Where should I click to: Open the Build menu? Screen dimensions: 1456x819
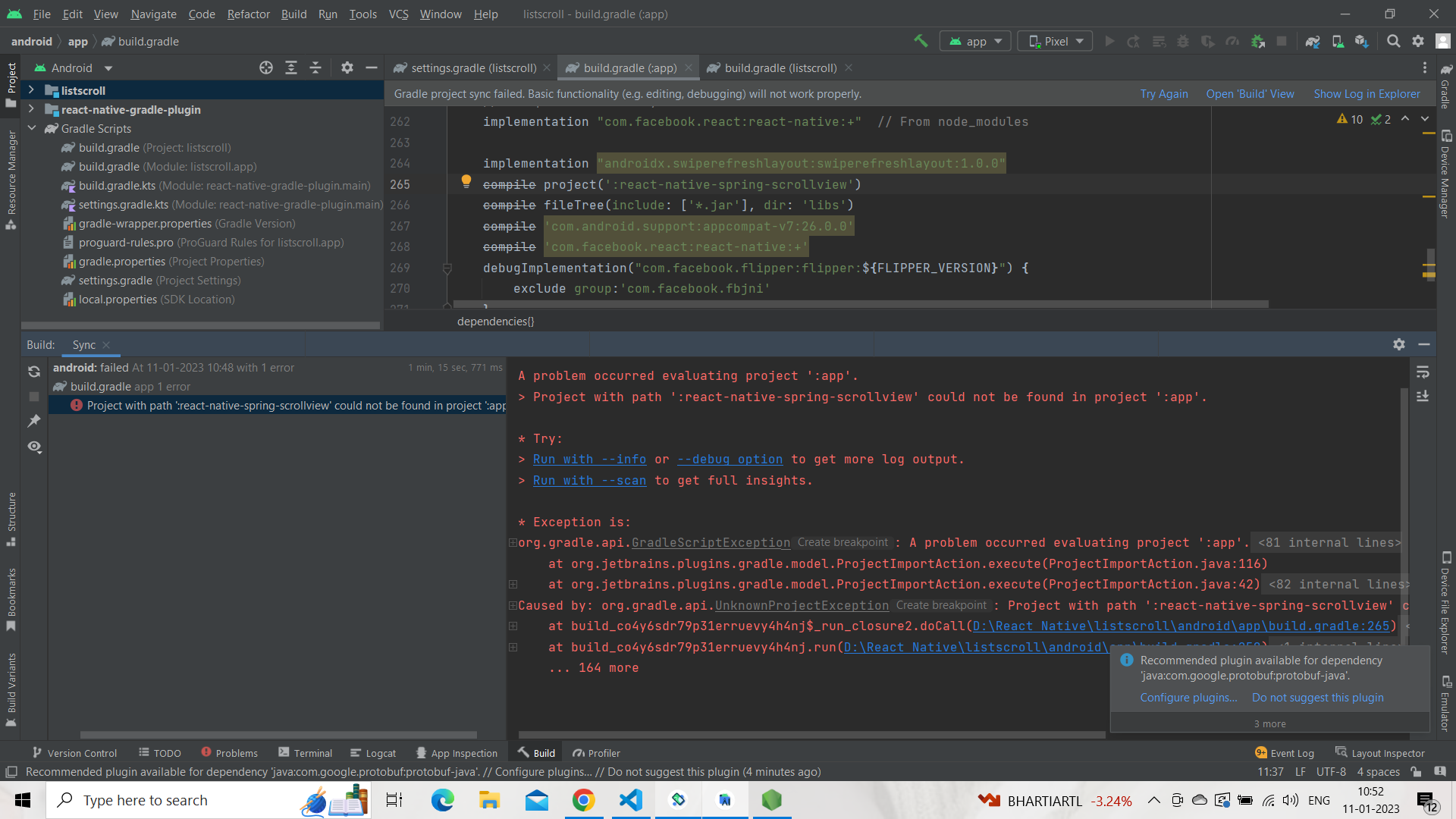293,14
